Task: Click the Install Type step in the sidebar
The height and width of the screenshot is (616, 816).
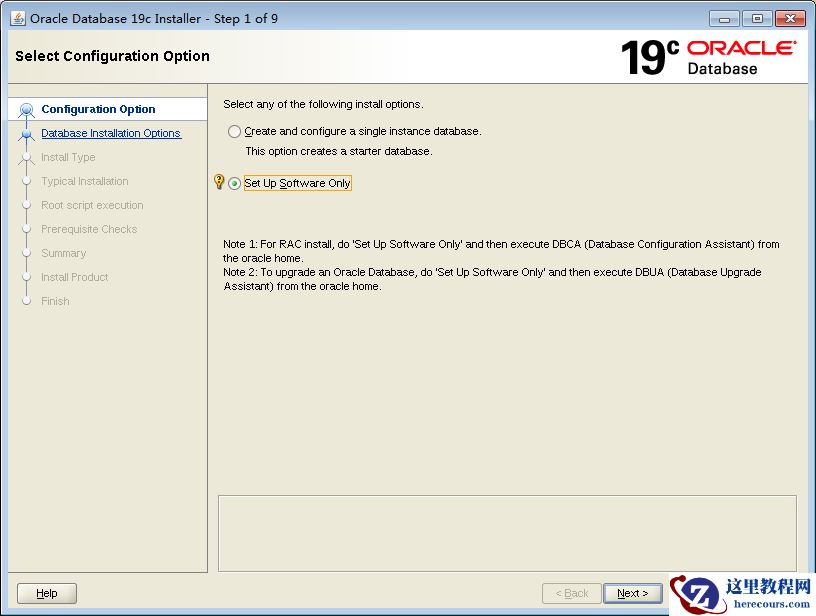Action: pos(68,157)
